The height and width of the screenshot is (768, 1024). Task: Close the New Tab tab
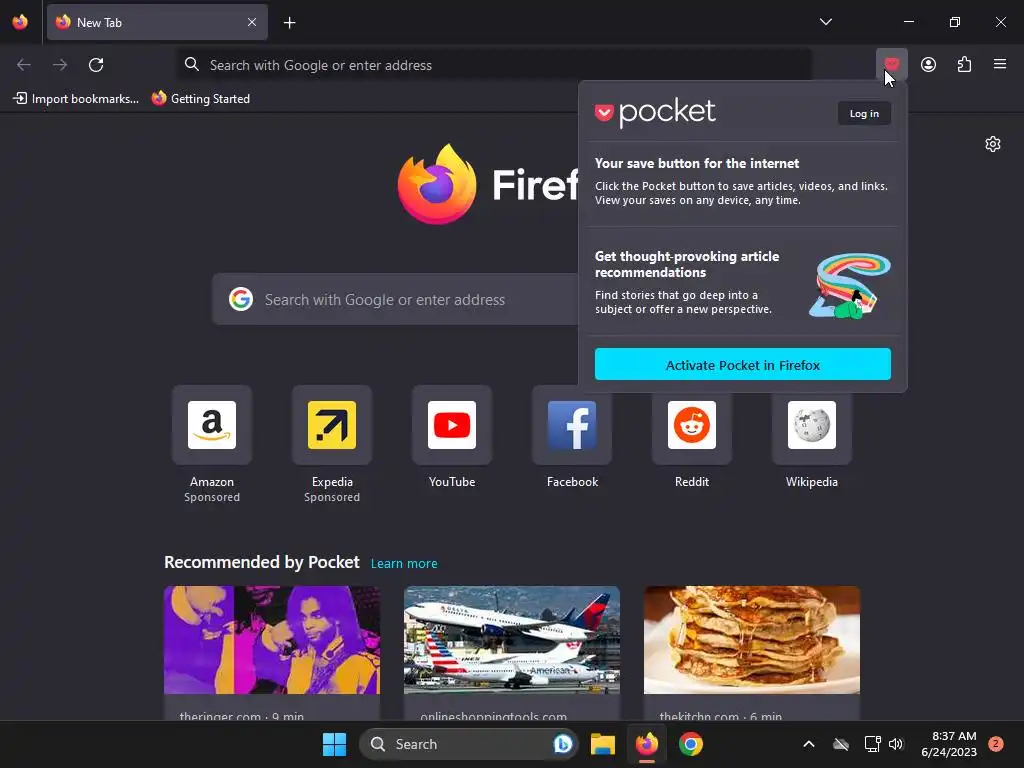pos(252,22)
